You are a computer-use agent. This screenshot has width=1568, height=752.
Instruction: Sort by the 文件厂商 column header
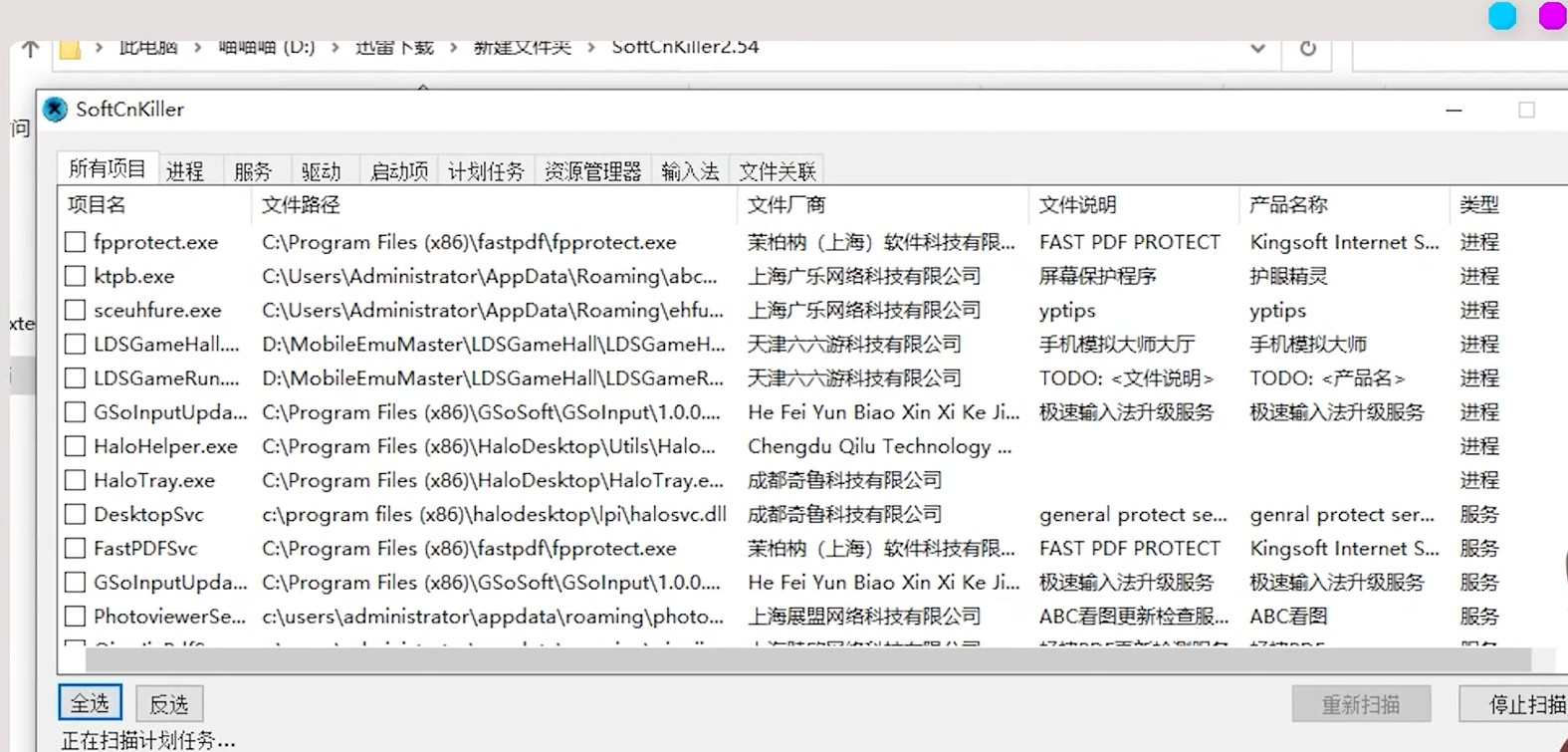pyautogui.click(x=883, y=204)
